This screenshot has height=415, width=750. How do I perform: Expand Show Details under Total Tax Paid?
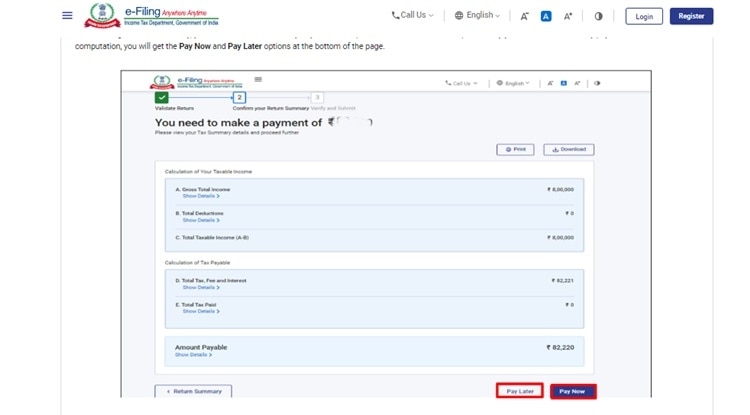(x=201, y=311)
